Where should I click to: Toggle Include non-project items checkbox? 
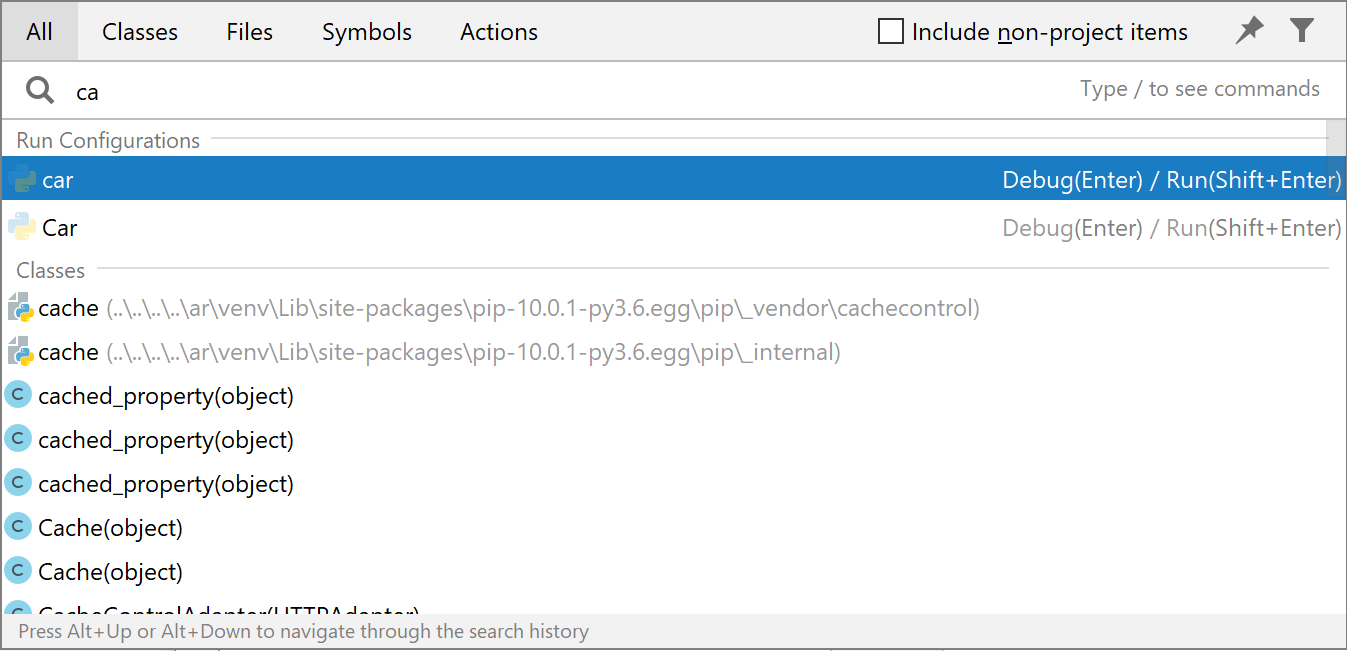[x=890, y=32]
